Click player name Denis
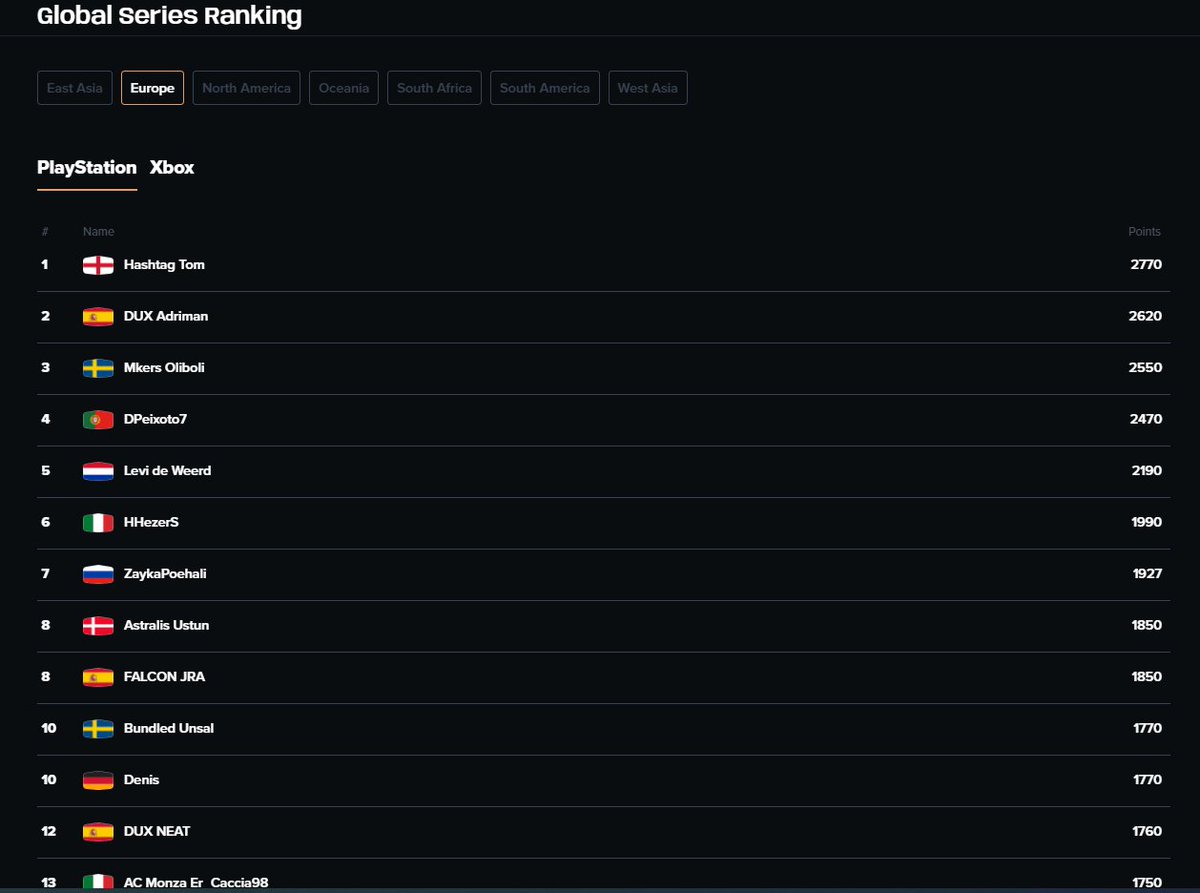 coord(141,780)
